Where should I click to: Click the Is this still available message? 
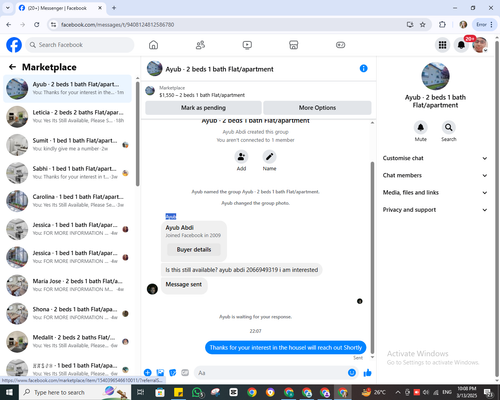pos(242,270)
